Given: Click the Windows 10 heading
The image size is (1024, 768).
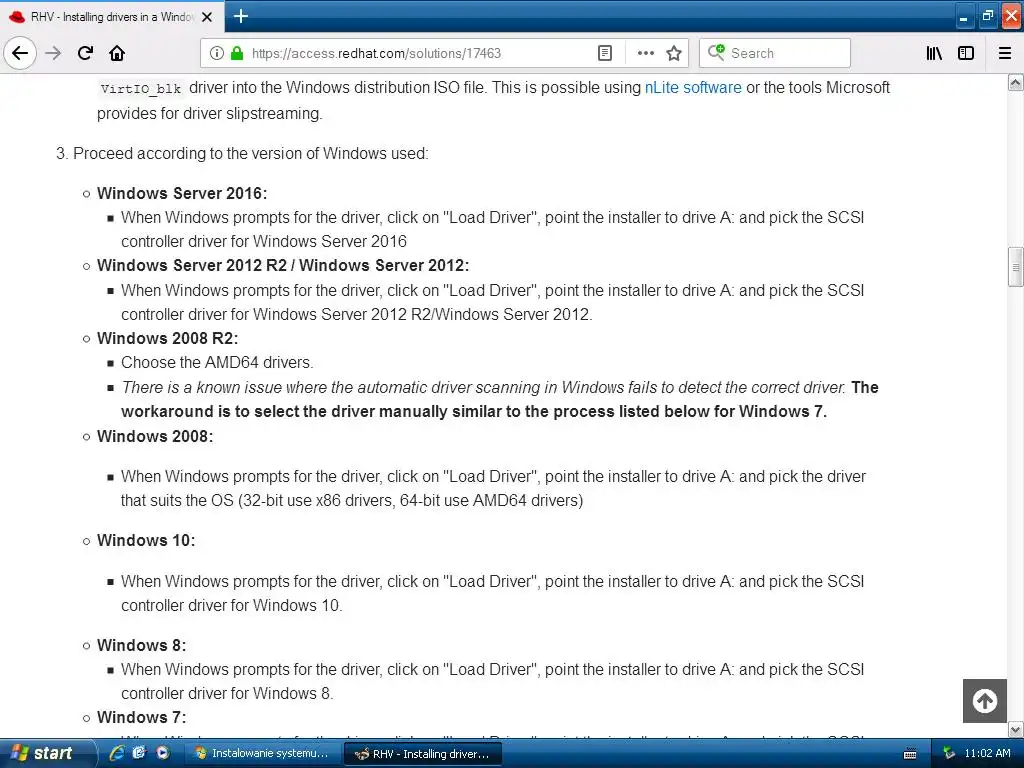Looking at the screenshot, I should [146, 541].
